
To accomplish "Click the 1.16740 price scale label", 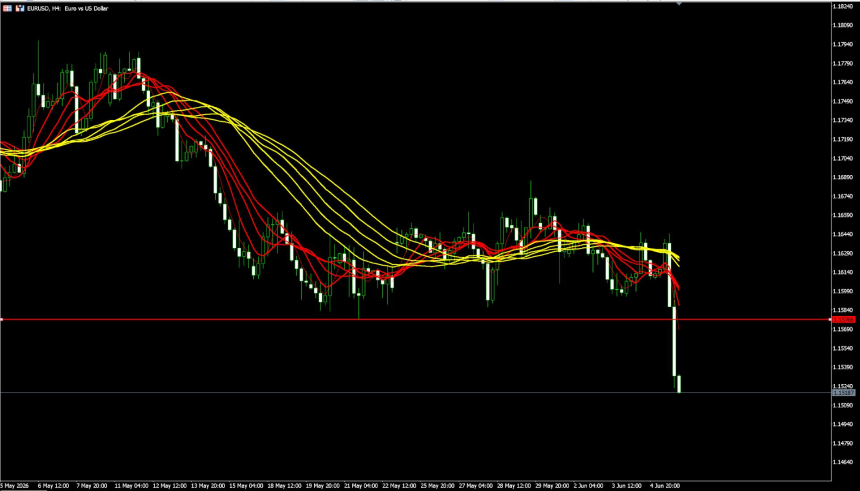I will point(842,196).
